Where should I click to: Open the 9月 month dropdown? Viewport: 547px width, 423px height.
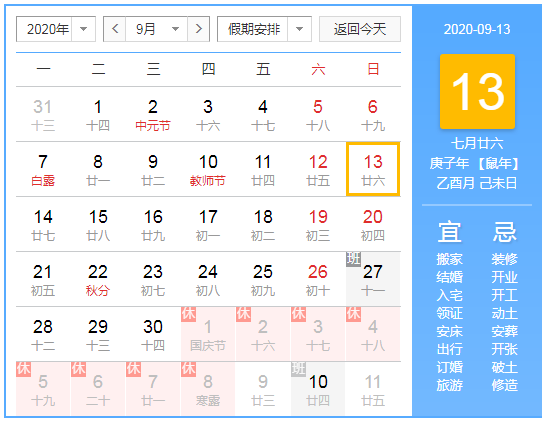[x=157, y=29]
